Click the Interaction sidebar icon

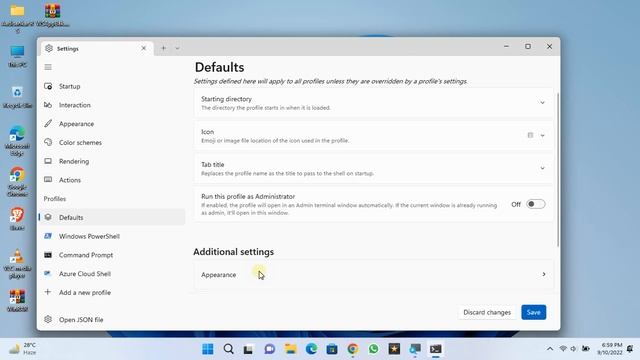(x=48, y=105)
